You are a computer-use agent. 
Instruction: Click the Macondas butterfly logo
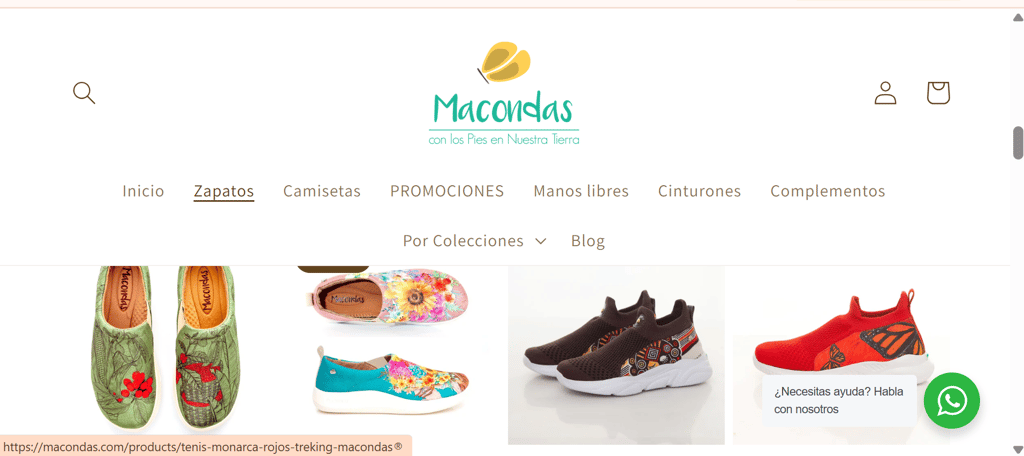tap(504, 93)
